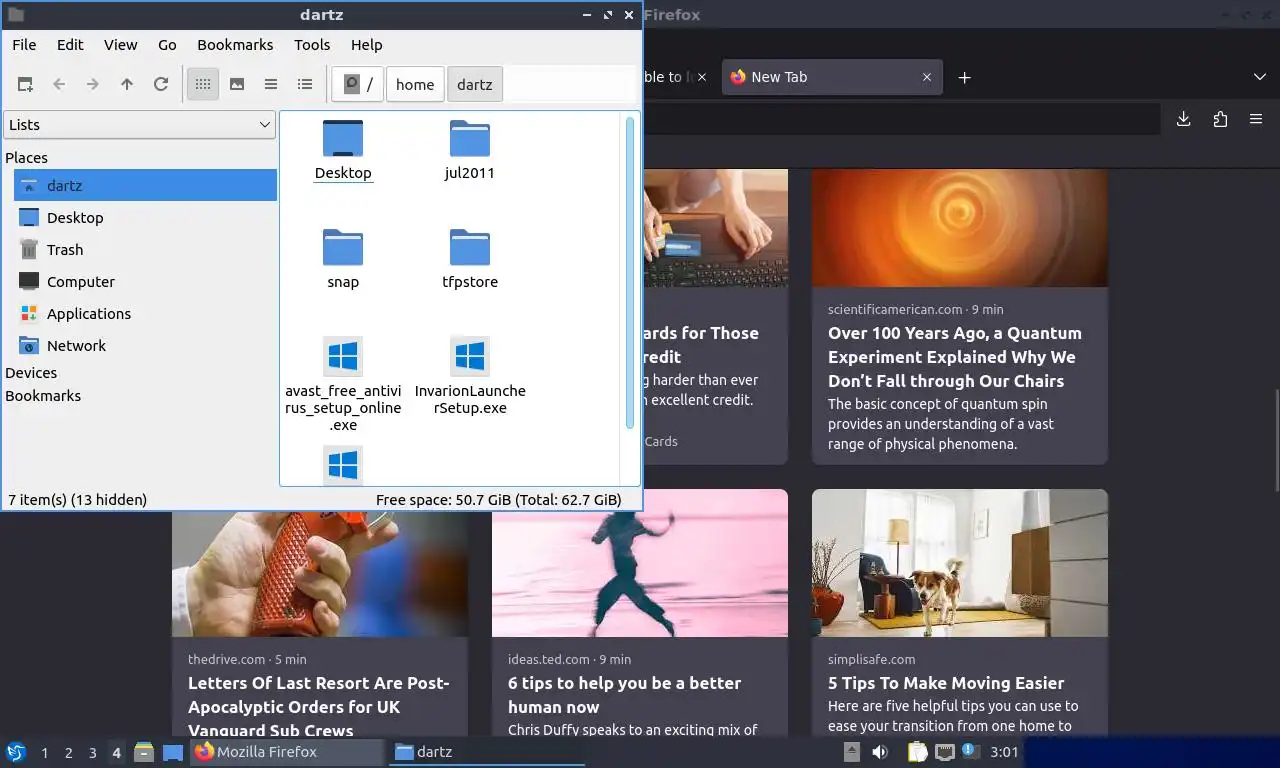Select the Desktop folder icon

[343, 150]
